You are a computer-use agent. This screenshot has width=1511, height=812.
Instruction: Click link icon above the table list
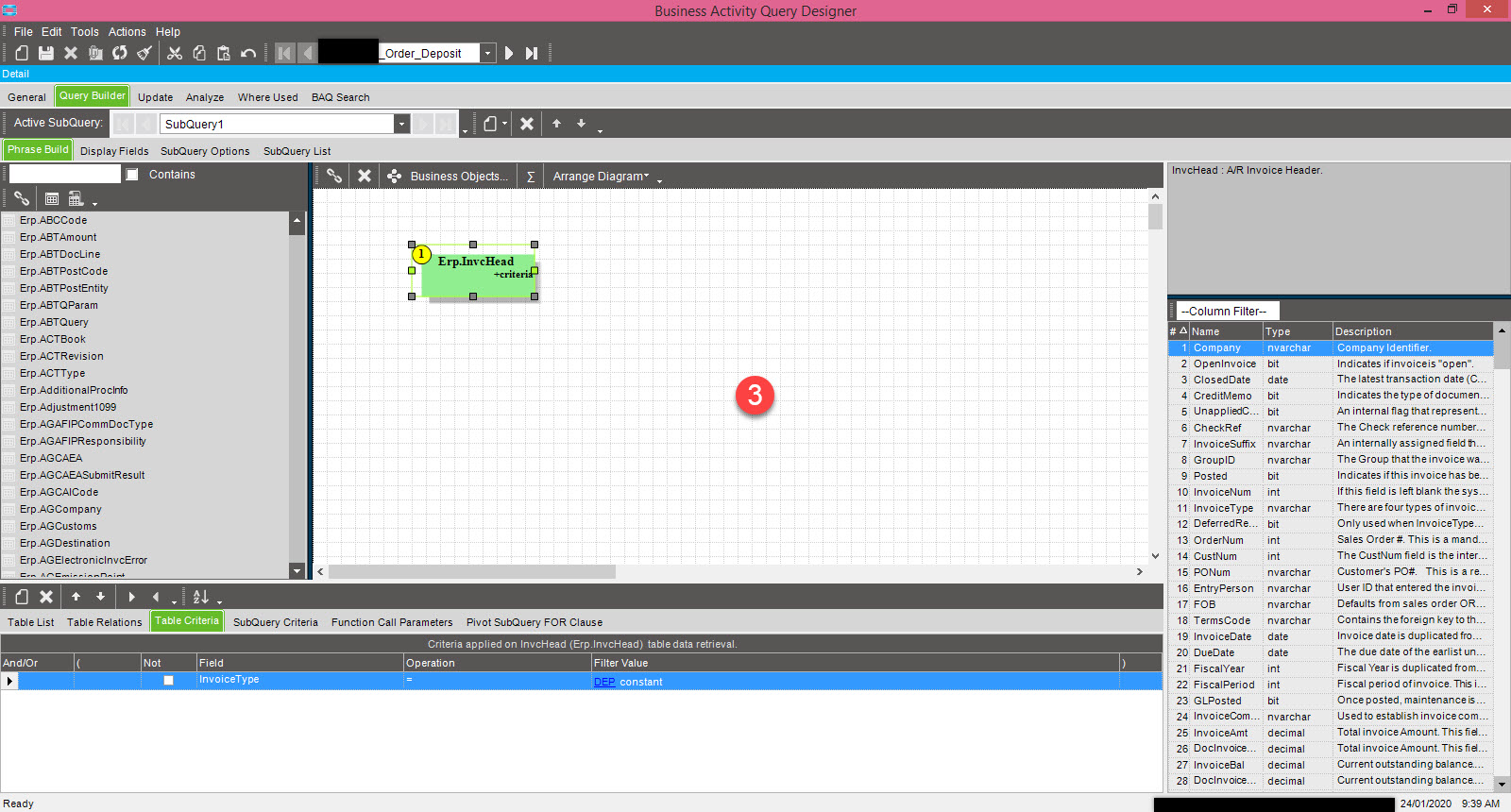(x=22, y=198)
